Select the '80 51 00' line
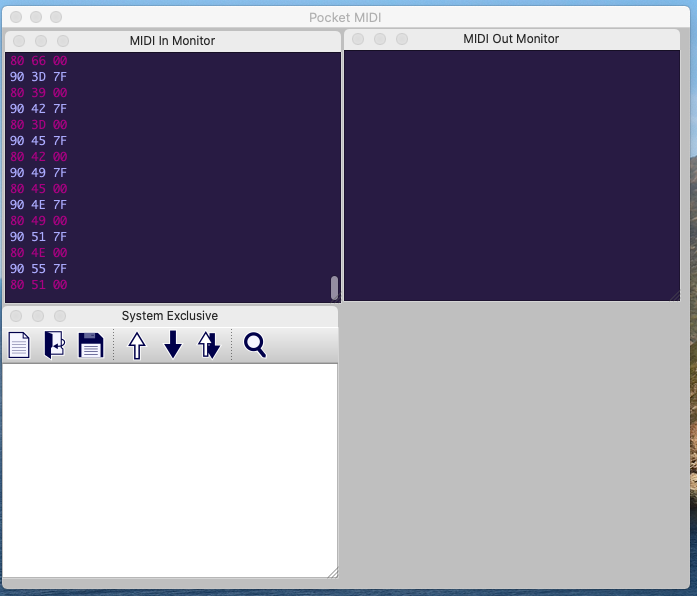Screen dimensions: 697x596 39,285
